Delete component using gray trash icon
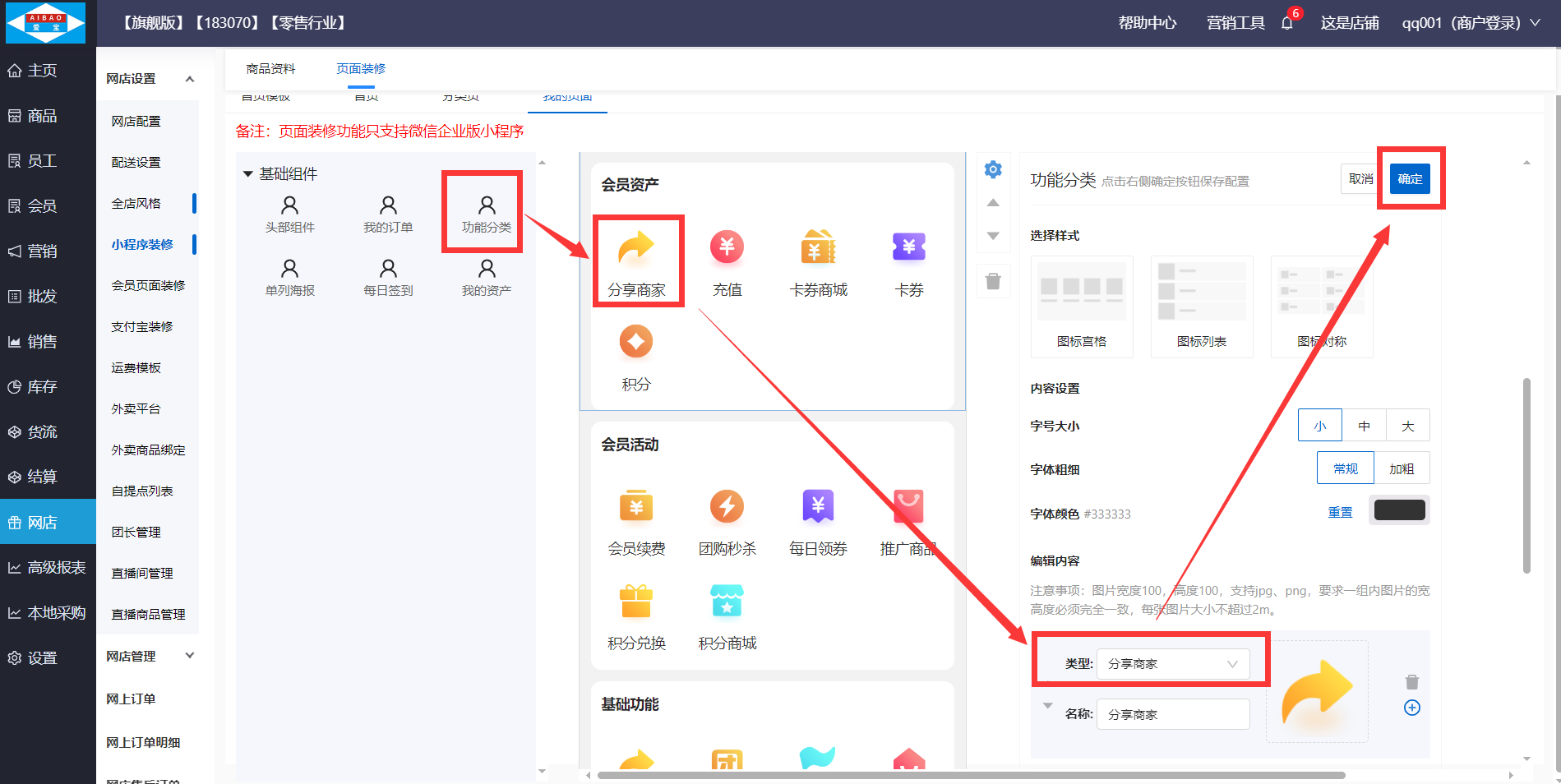Screen dimensions: 1561x784 coord(993,282)
